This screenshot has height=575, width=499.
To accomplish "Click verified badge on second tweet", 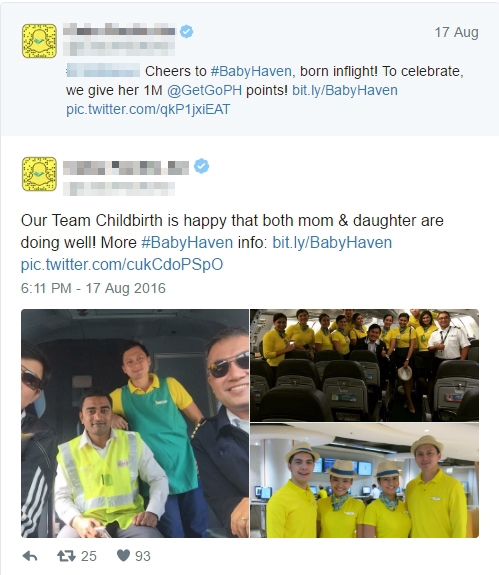I will pyautogui.click(x=201, y=166).
